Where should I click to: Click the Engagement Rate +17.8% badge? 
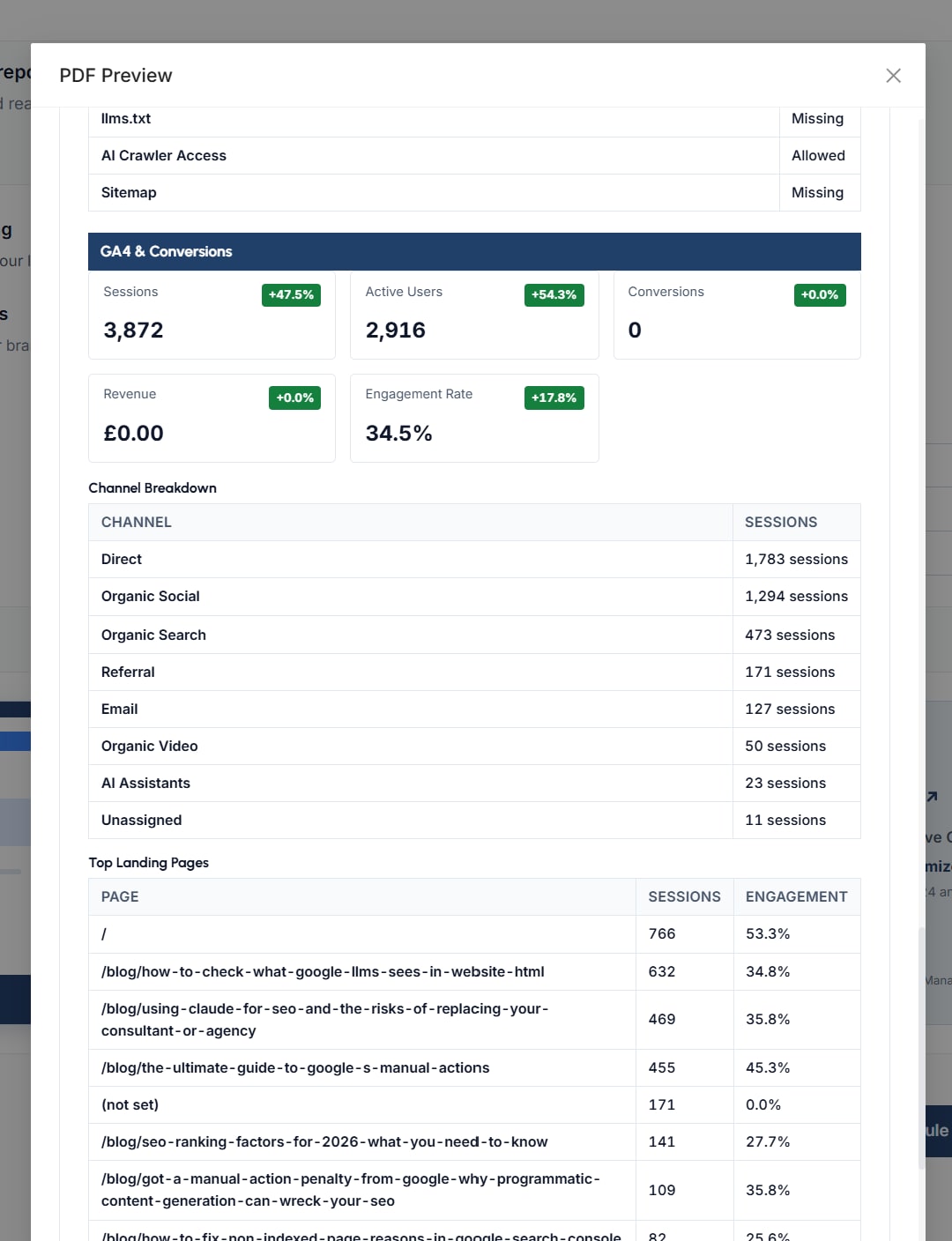(554, 398)
